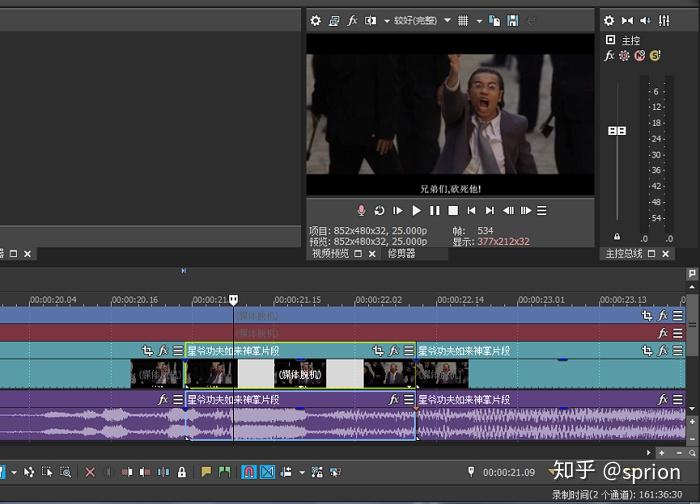Select the 主控总线 tab
700x504 pixels.
pyautogui.click(x=624, y=254)
